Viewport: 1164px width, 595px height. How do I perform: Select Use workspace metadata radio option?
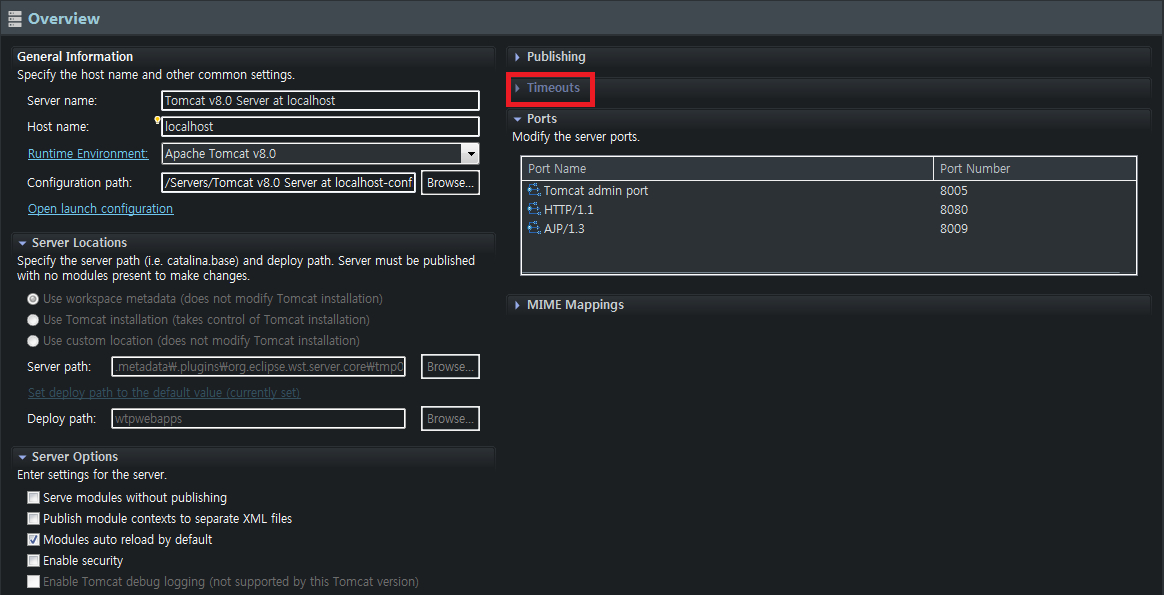[33, 299]
